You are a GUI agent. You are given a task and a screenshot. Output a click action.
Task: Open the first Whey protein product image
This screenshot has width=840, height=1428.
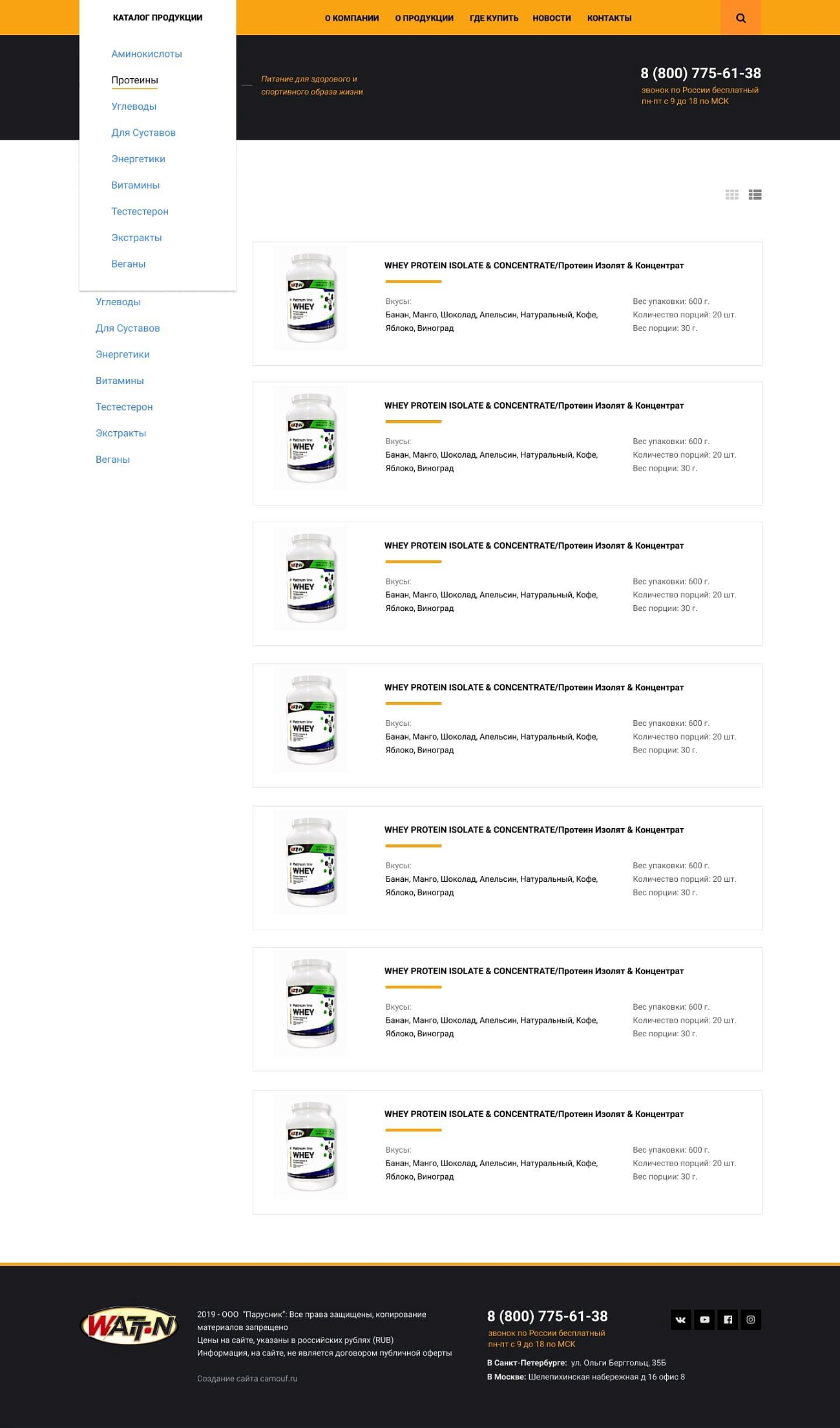(311, 297)
